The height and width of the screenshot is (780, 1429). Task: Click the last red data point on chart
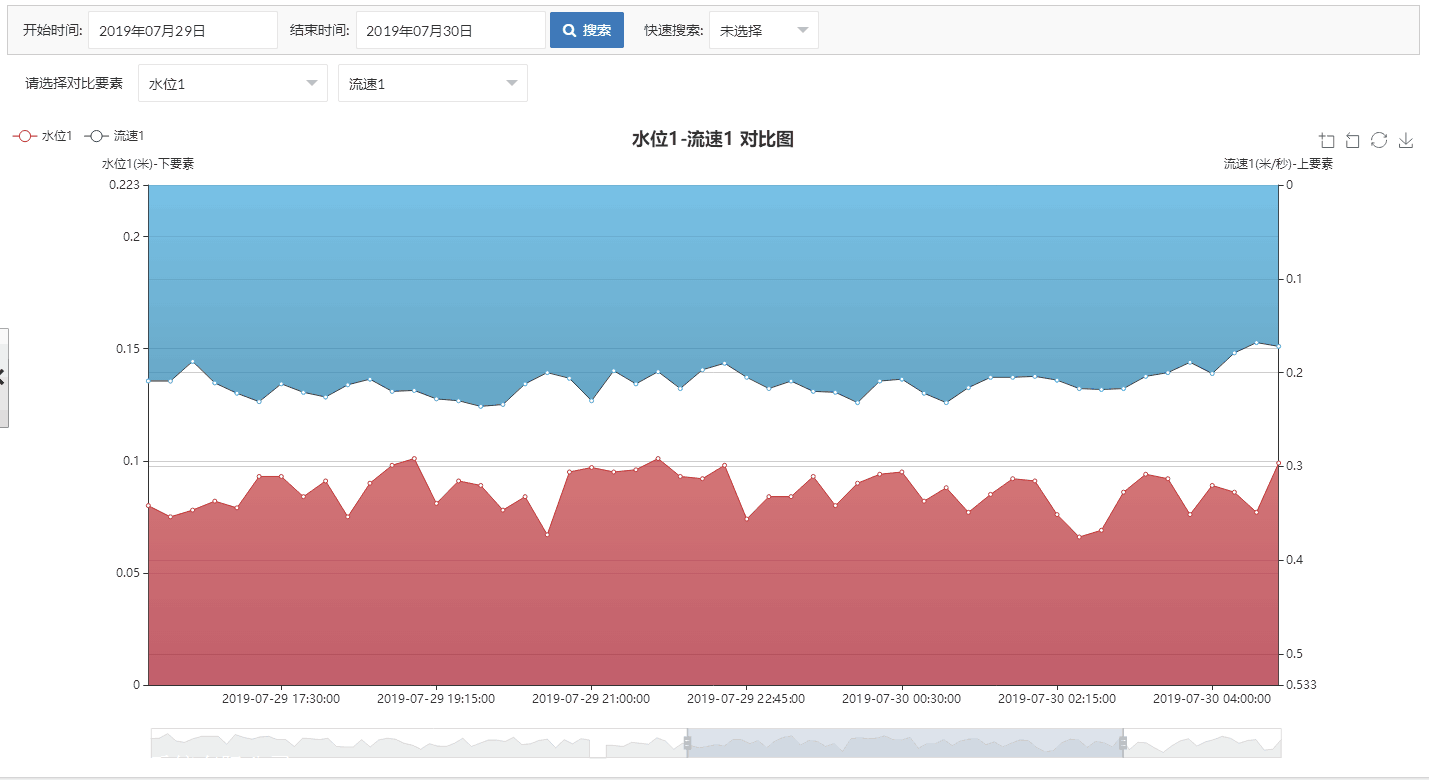coord(1278,463)
